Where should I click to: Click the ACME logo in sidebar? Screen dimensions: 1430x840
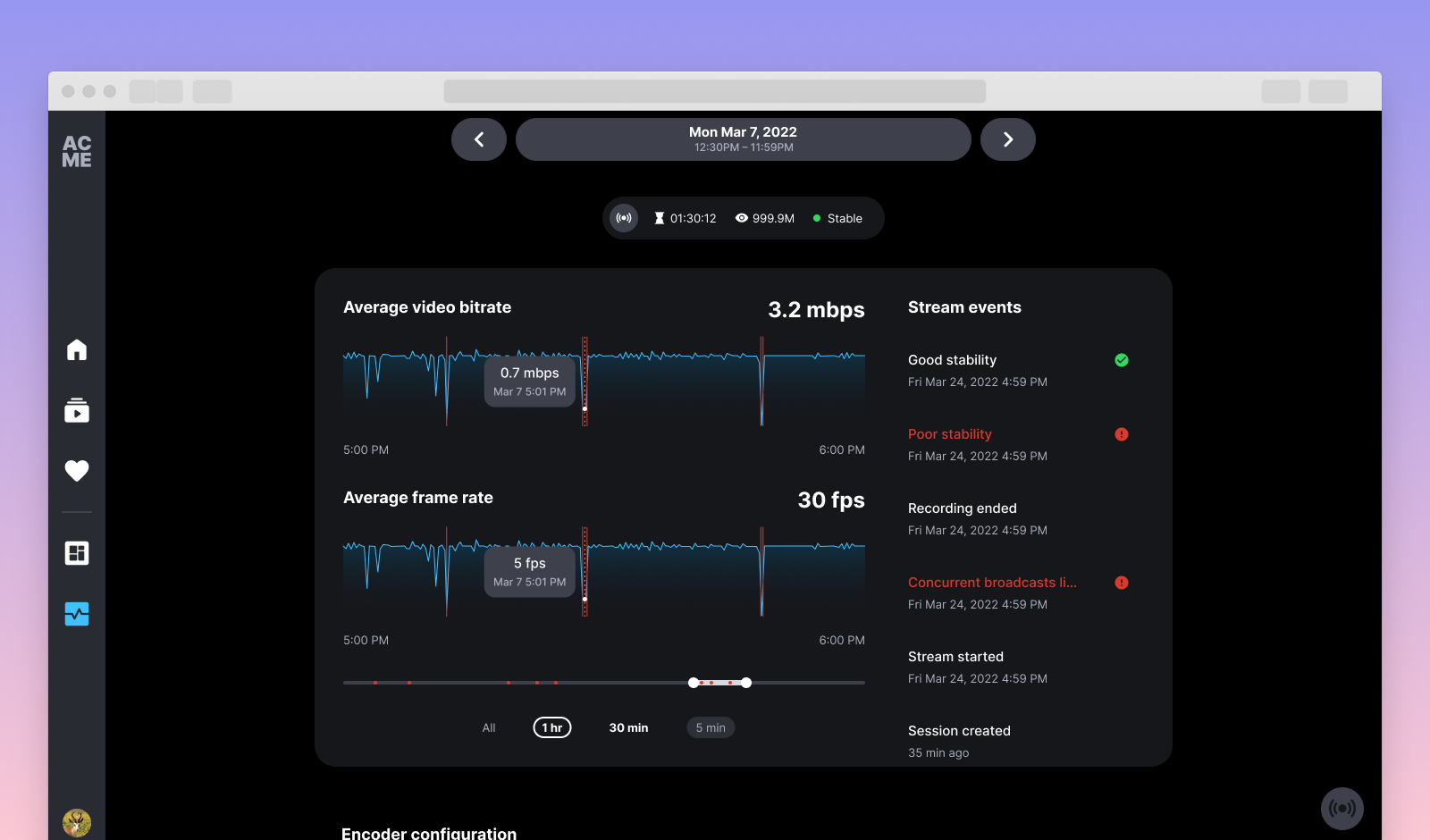click(x=77, y=152)
